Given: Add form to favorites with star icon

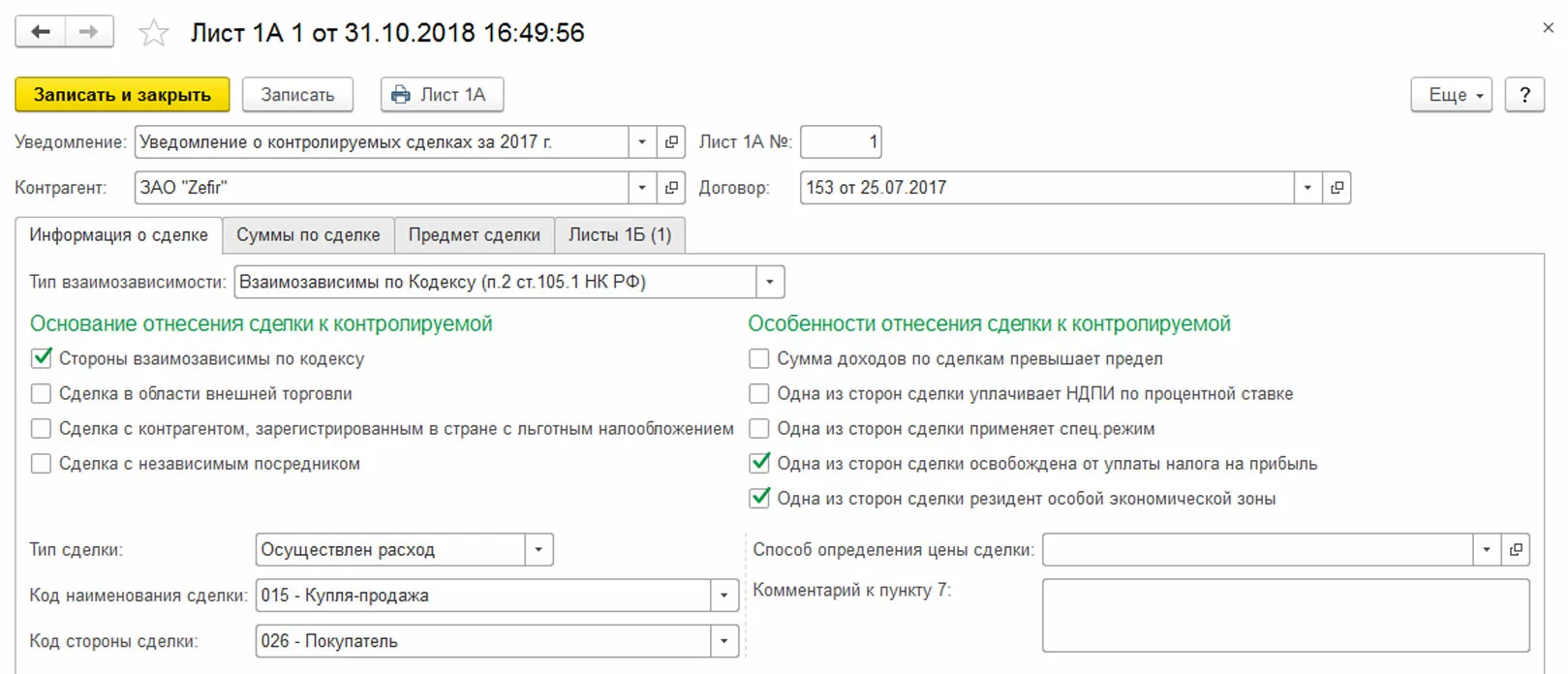Looking at the screenshot, I should click(153, 34).
